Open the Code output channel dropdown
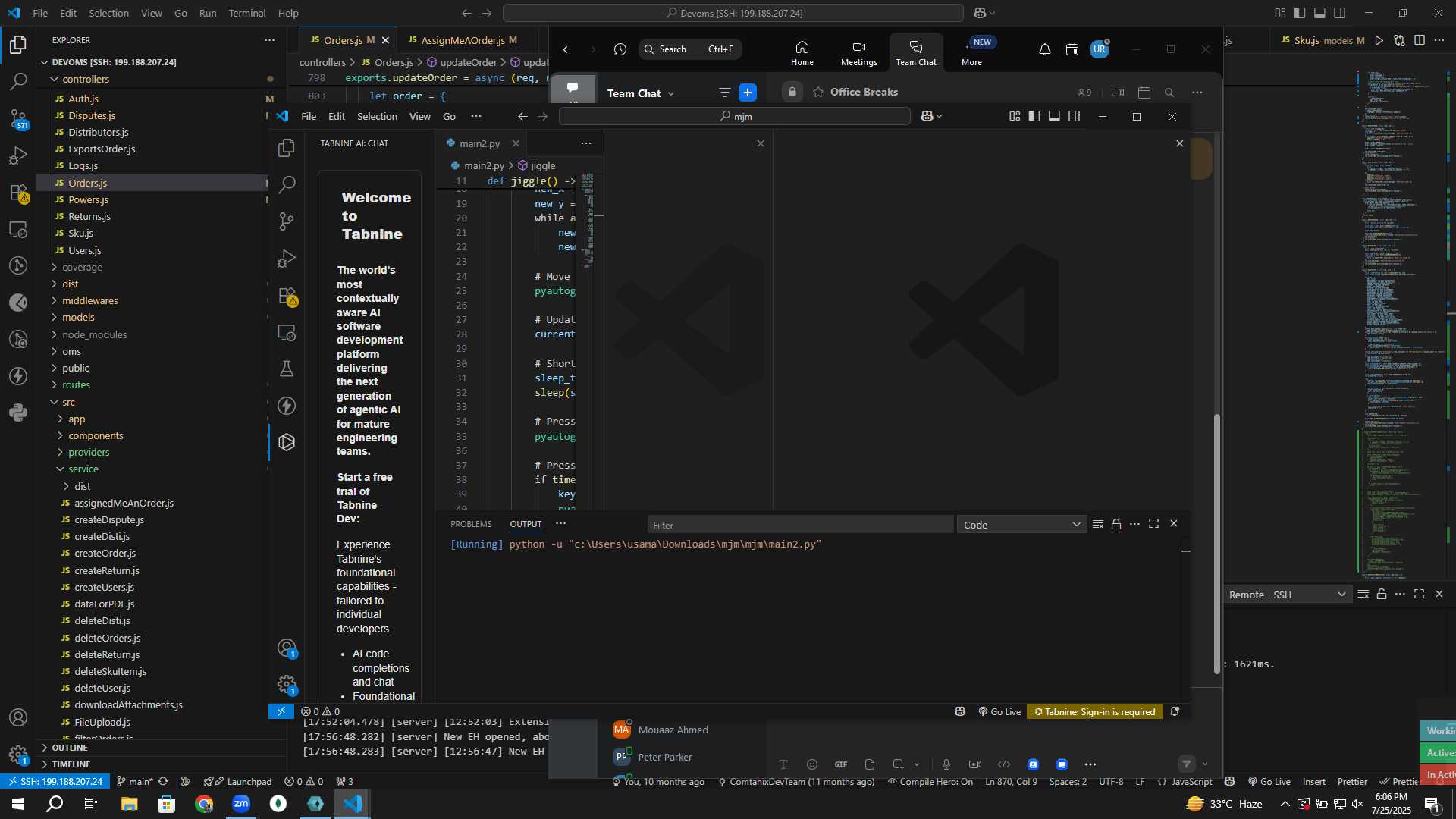 (1021, 525)
